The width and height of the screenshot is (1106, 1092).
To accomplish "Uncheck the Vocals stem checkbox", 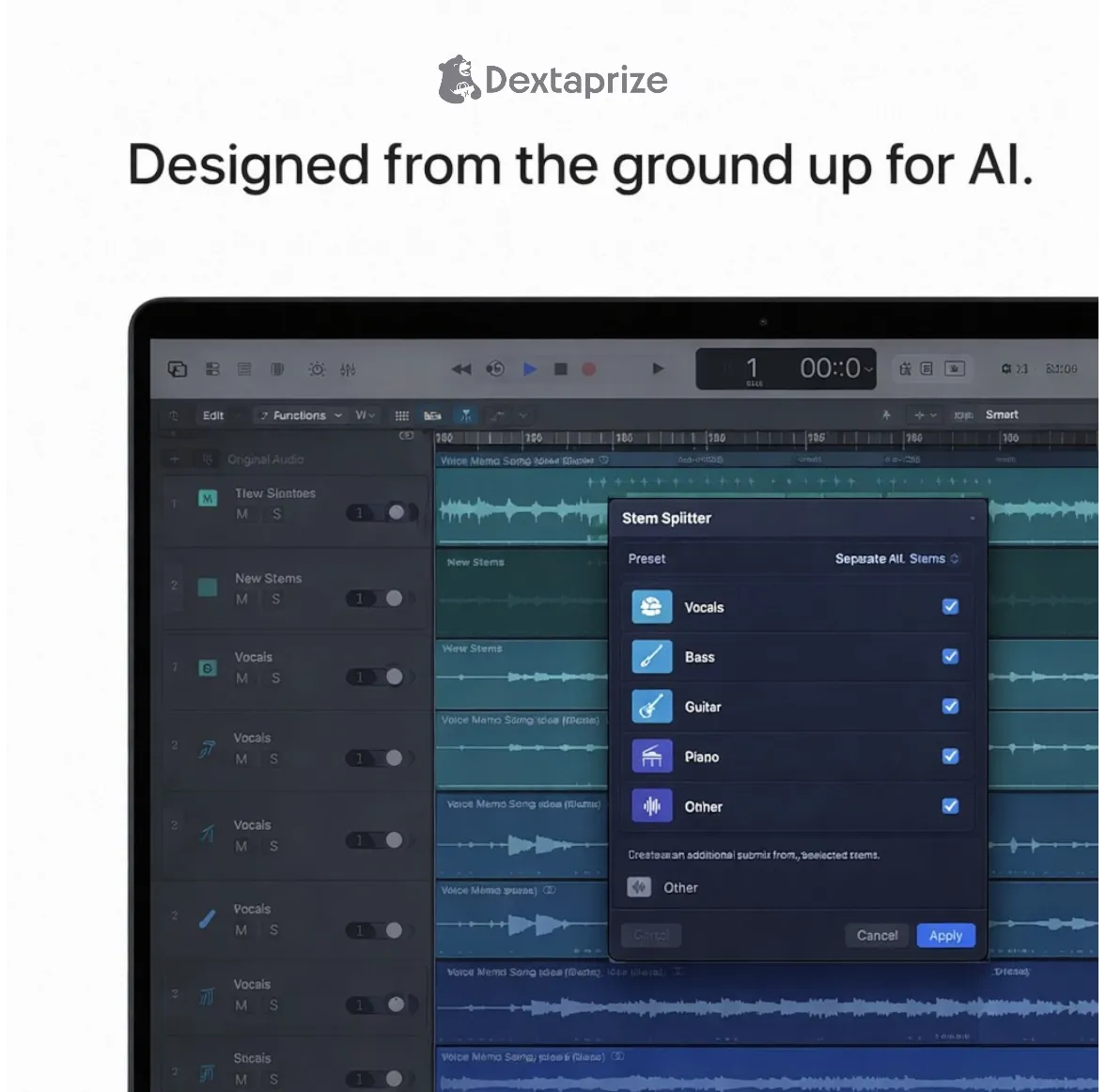I will coord(950,607).
